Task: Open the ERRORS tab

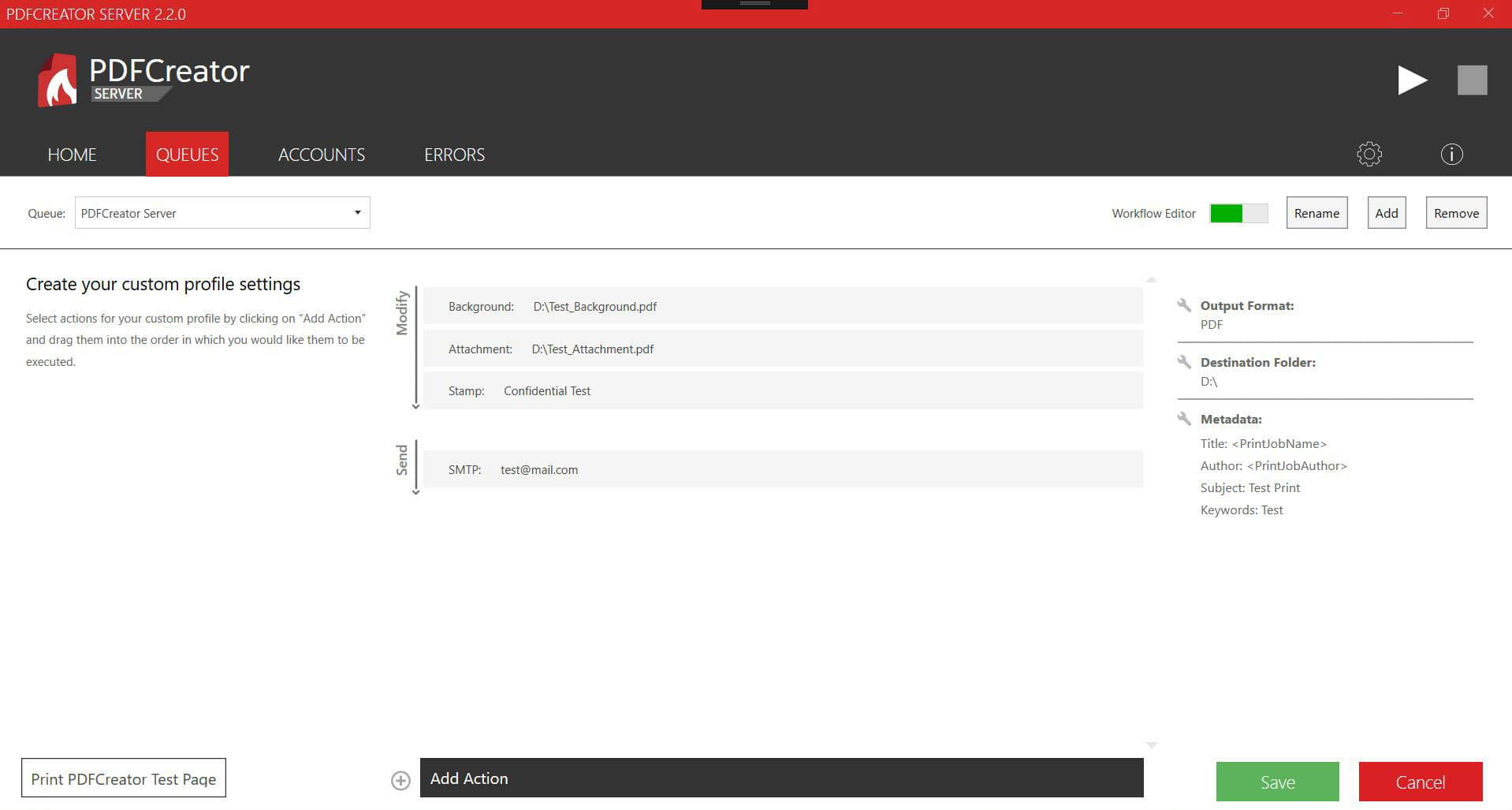Action: pyautogui.click(x=454, y=155)
